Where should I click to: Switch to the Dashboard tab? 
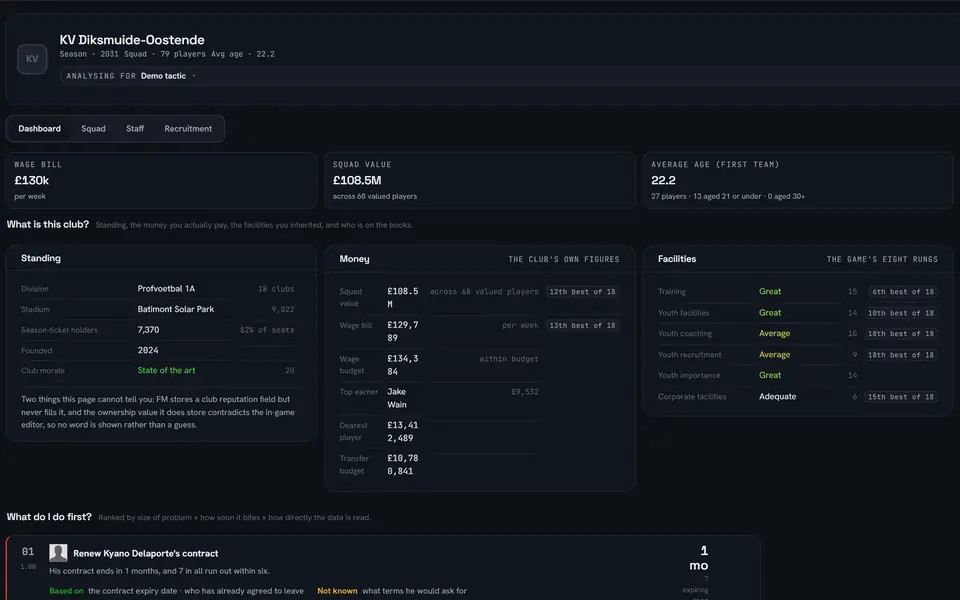[x=39, y=129]
